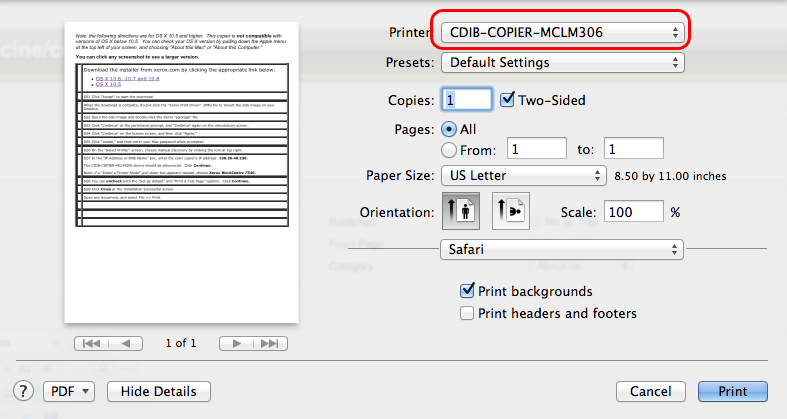
Task: Select the All pages radio button
Action: tap(448, 129)
